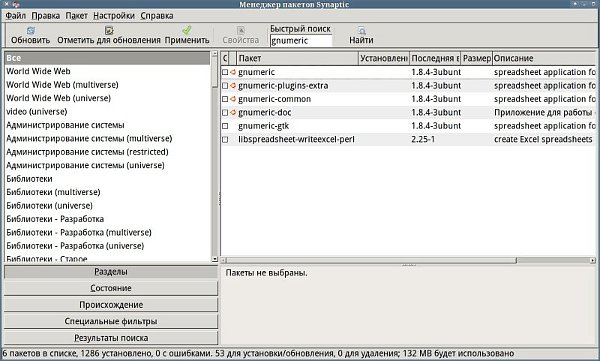Select the Все section
The height and width of the screenshot is (361, 600).
point(108,58)
